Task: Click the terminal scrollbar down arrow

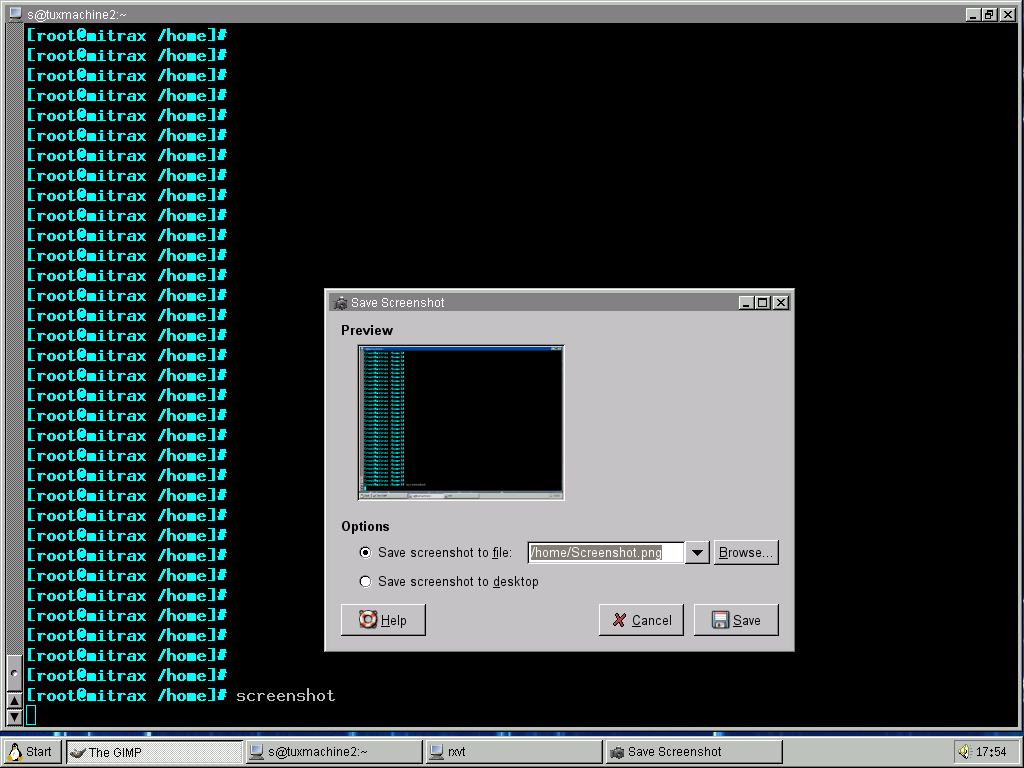Action: pyautogui.click(x=14, y=717)
